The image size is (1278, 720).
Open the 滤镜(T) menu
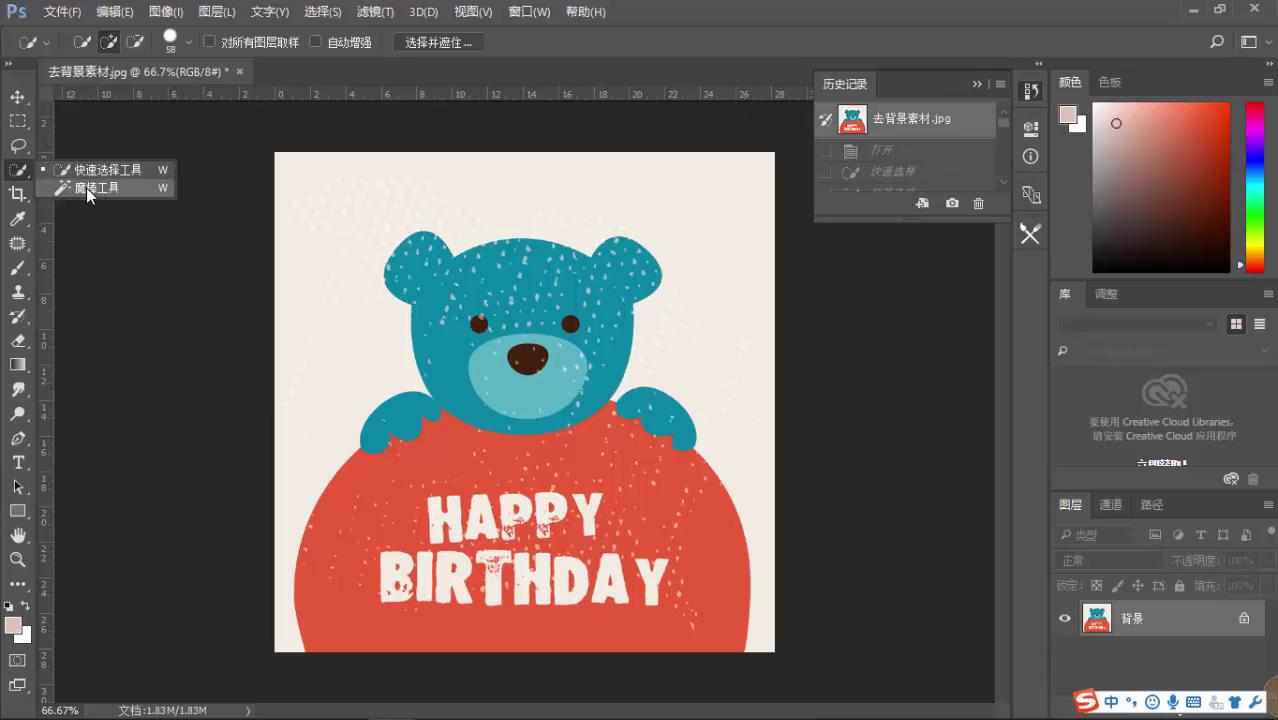coord(375,12)
